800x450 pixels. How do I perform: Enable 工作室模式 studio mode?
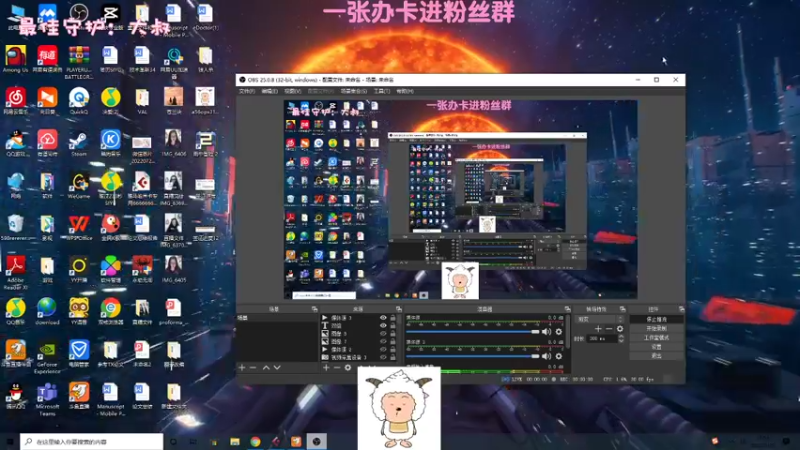[657, 338]
